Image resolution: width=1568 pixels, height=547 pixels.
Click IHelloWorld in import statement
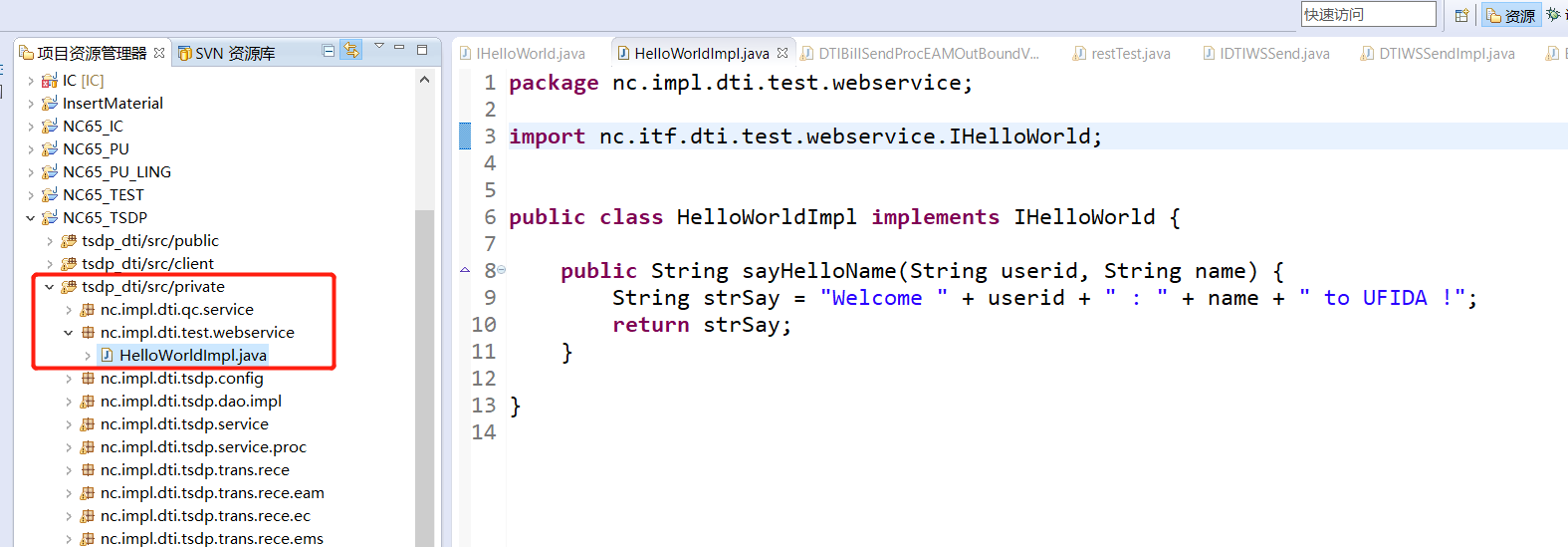[1019, 137]
